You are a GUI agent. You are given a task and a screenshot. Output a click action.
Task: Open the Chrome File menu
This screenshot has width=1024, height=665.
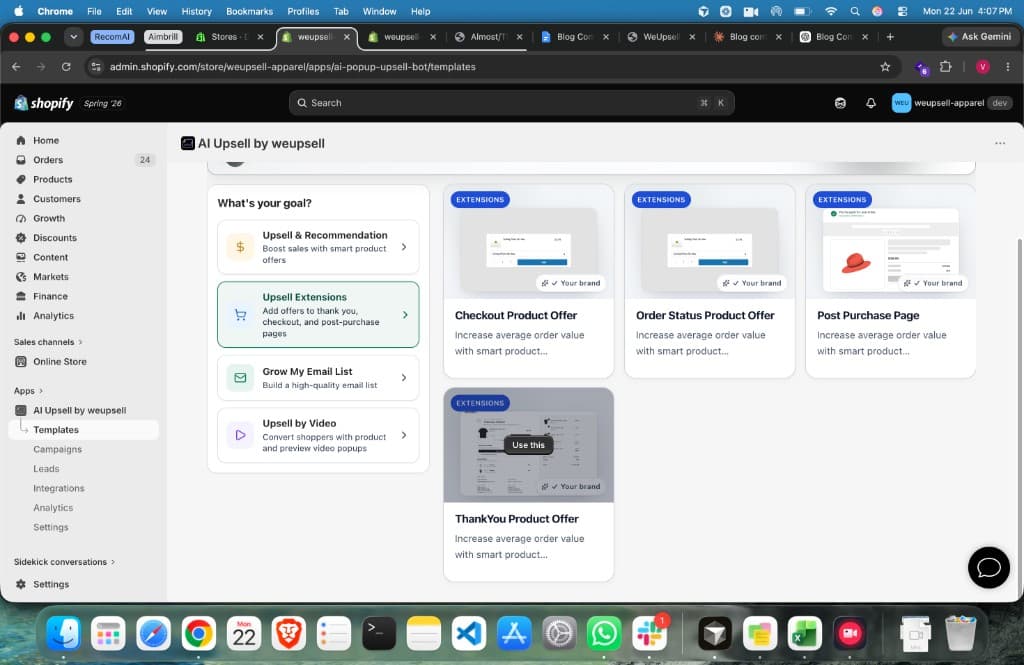(94, 11)
